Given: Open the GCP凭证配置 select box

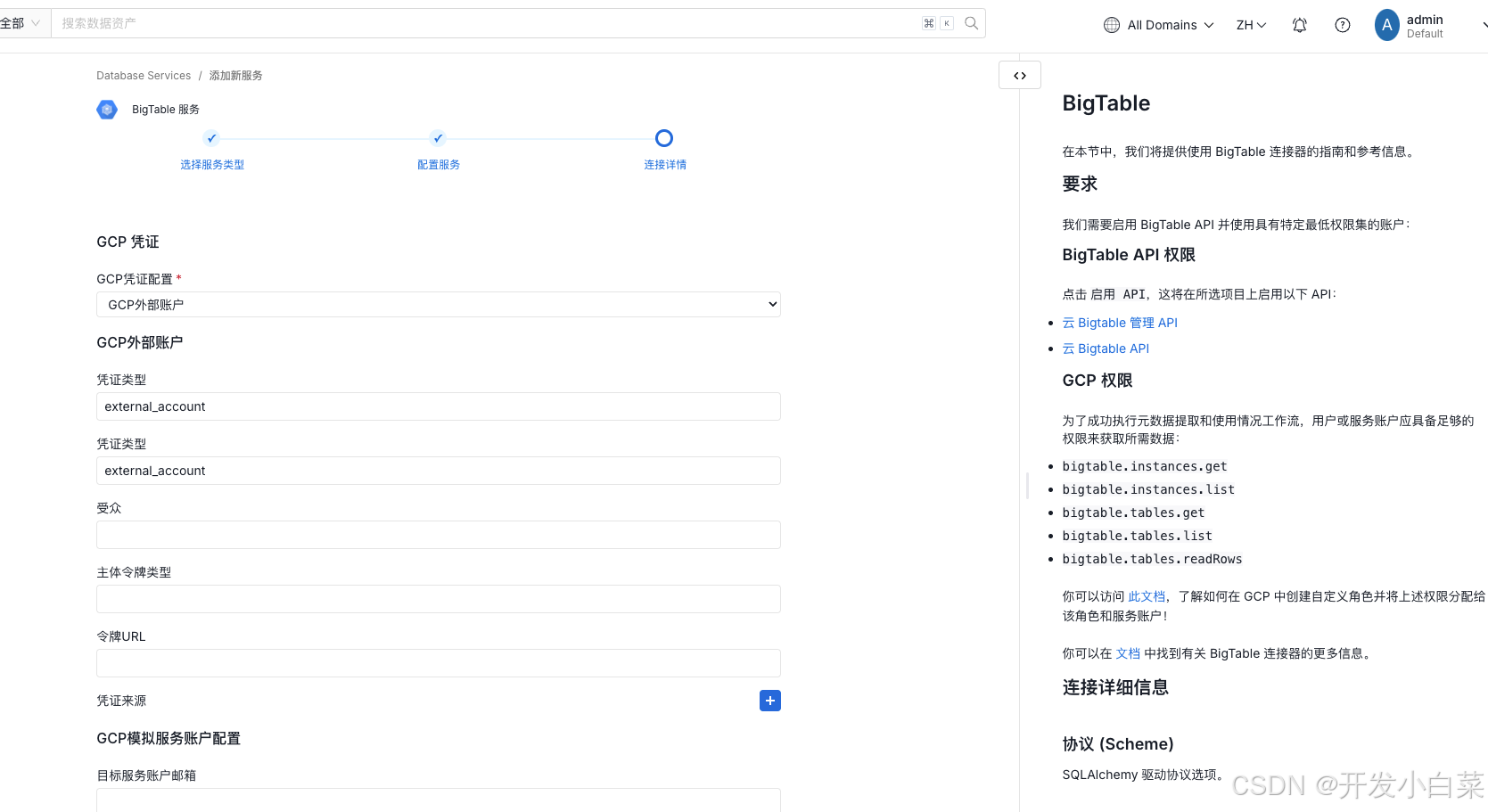Looking at the screenshot, I should pyautogui.click(x=439, y=304).
